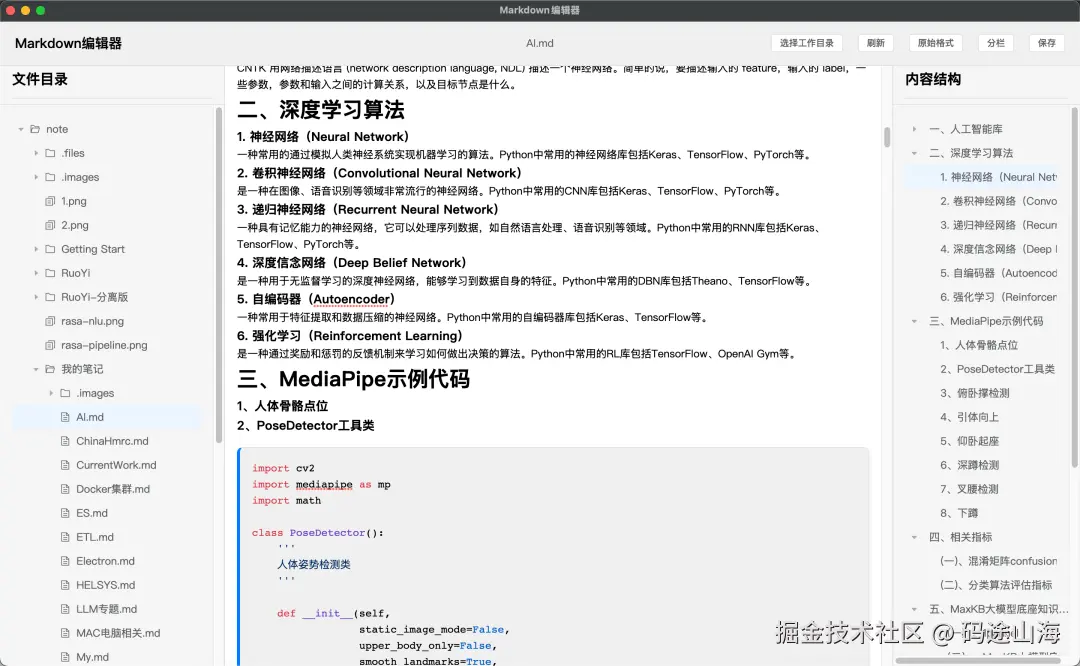Jump to 3. 递归神经网络 outline entry

tap(998, 225)
